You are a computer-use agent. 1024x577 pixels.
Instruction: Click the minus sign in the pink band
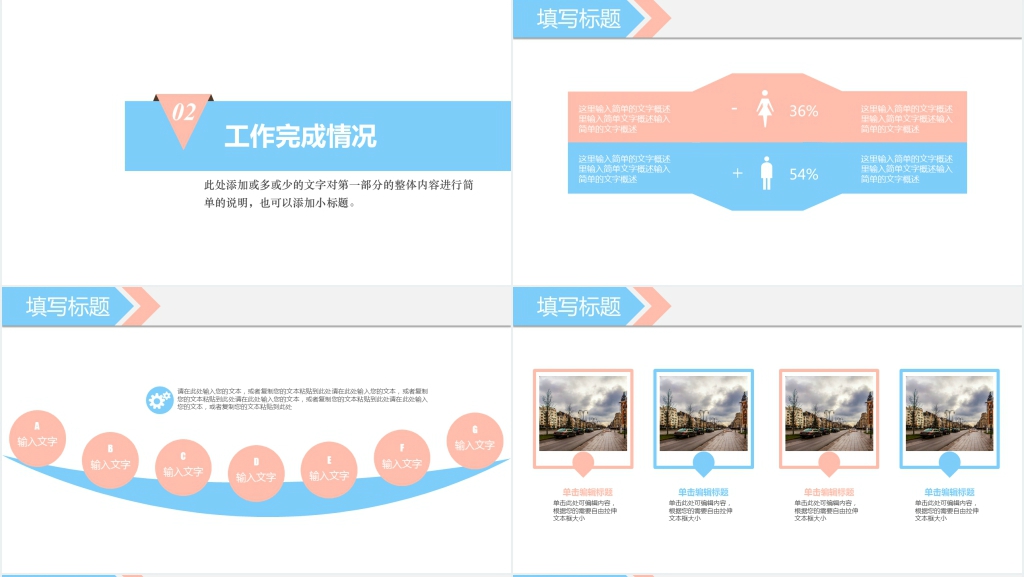pos(734,108)
